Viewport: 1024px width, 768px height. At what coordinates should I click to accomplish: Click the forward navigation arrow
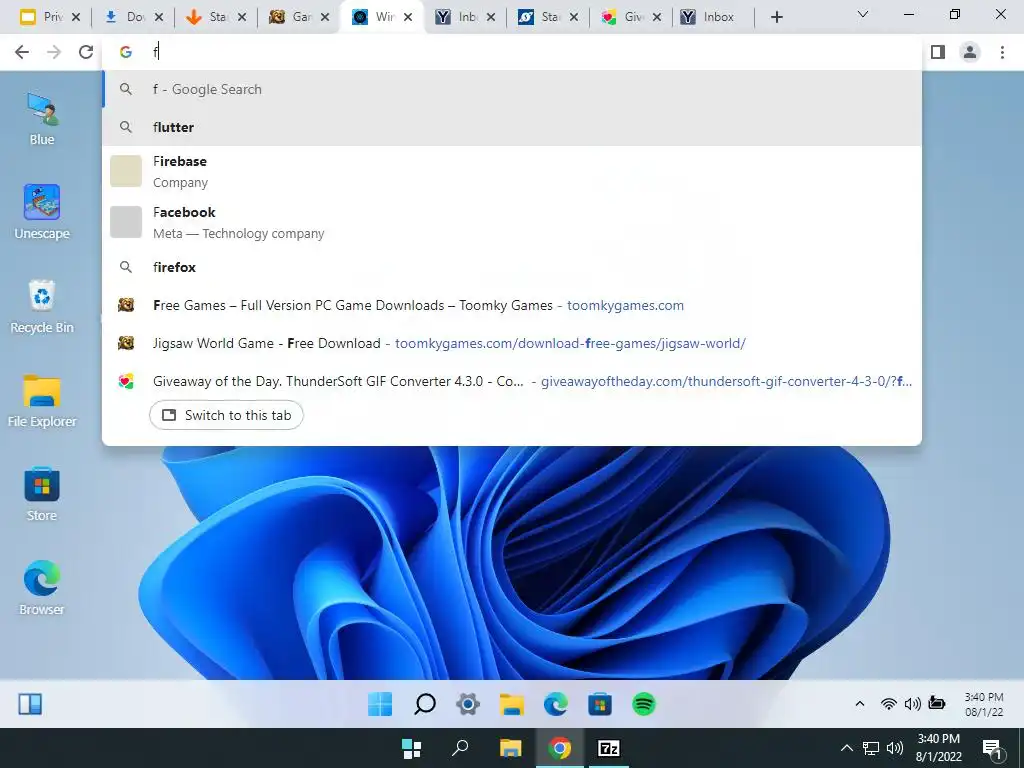54,52
